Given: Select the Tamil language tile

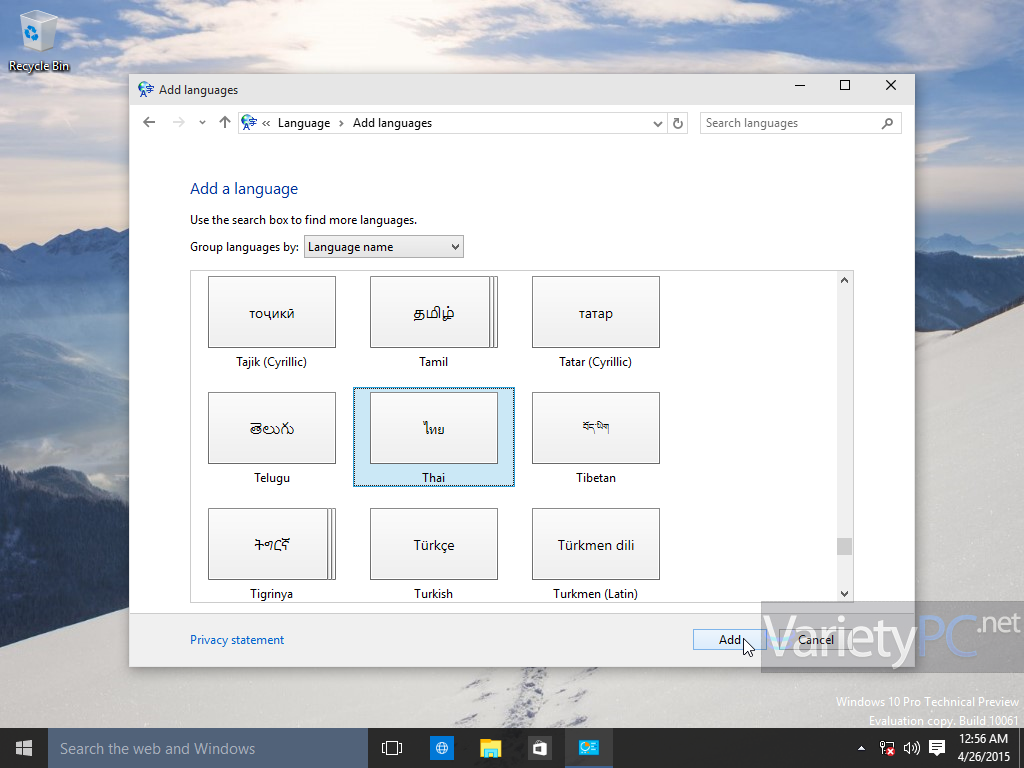Looking at the screenshot, I should point(434,323).
